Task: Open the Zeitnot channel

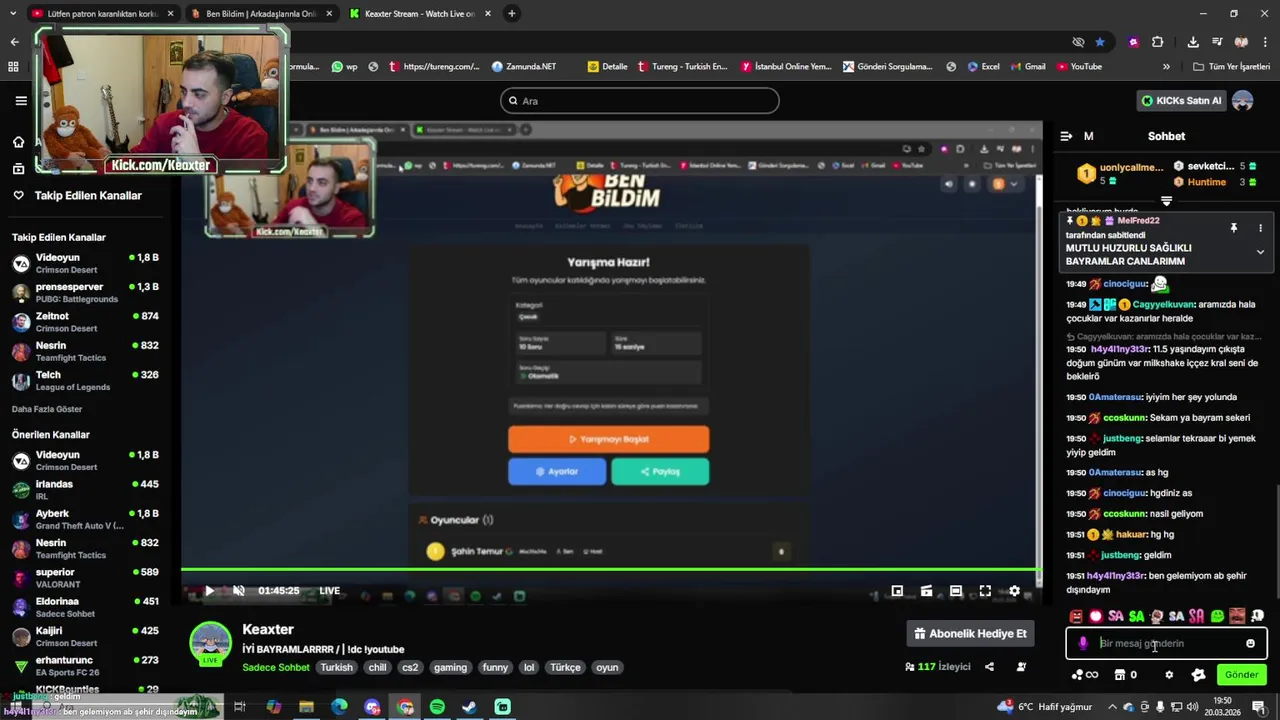Action: tap(85, 322)
